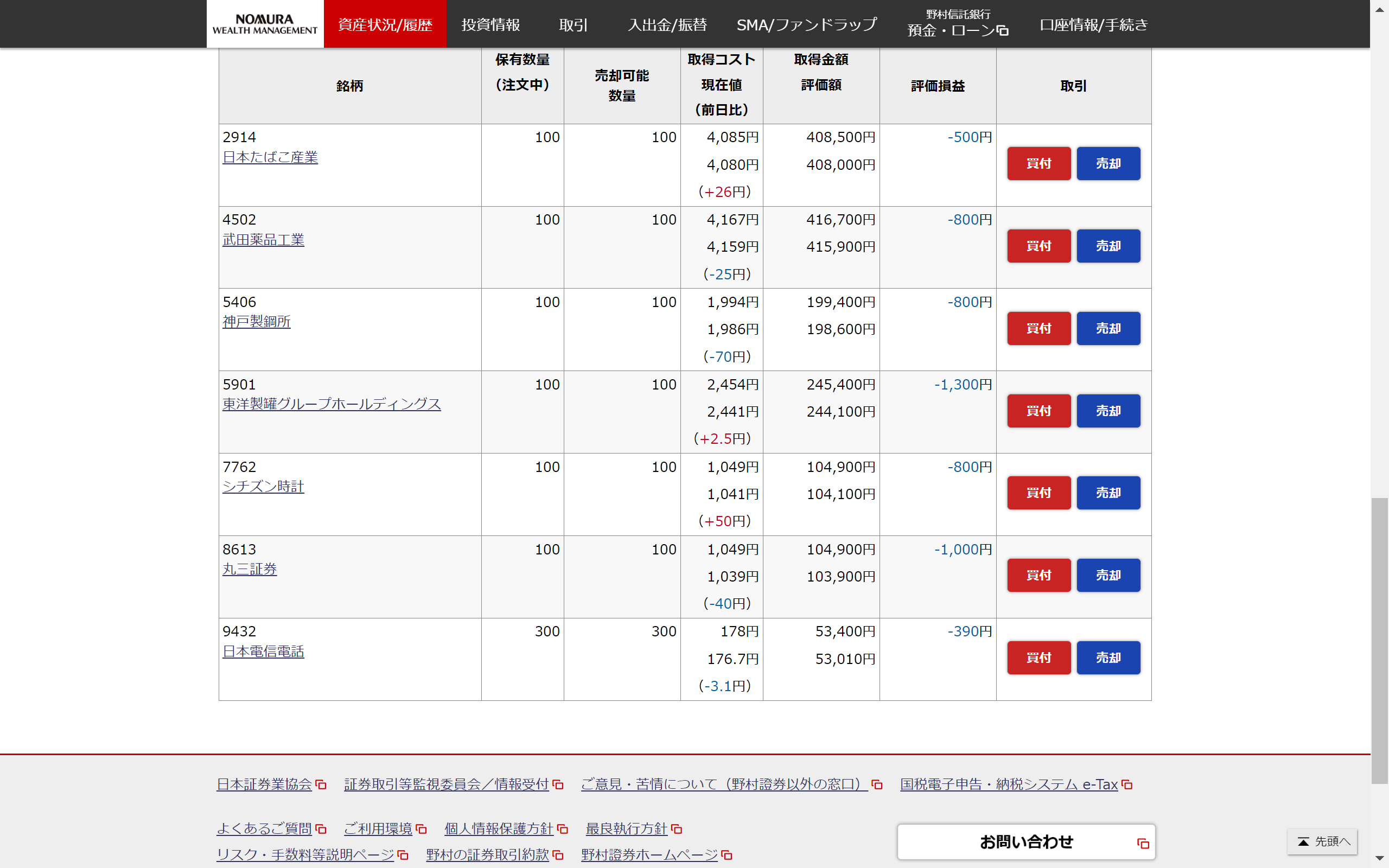1389x868 pixels.
Task: Open 野村の証券取引約款 link
Action: coord(487,855)
